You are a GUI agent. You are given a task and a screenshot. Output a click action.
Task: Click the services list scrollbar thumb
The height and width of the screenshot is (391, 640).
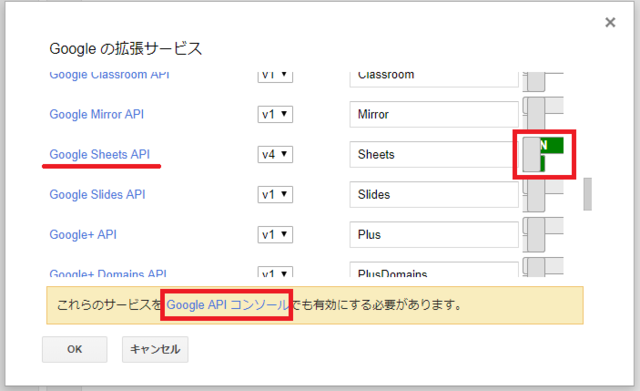click(587, 194)
